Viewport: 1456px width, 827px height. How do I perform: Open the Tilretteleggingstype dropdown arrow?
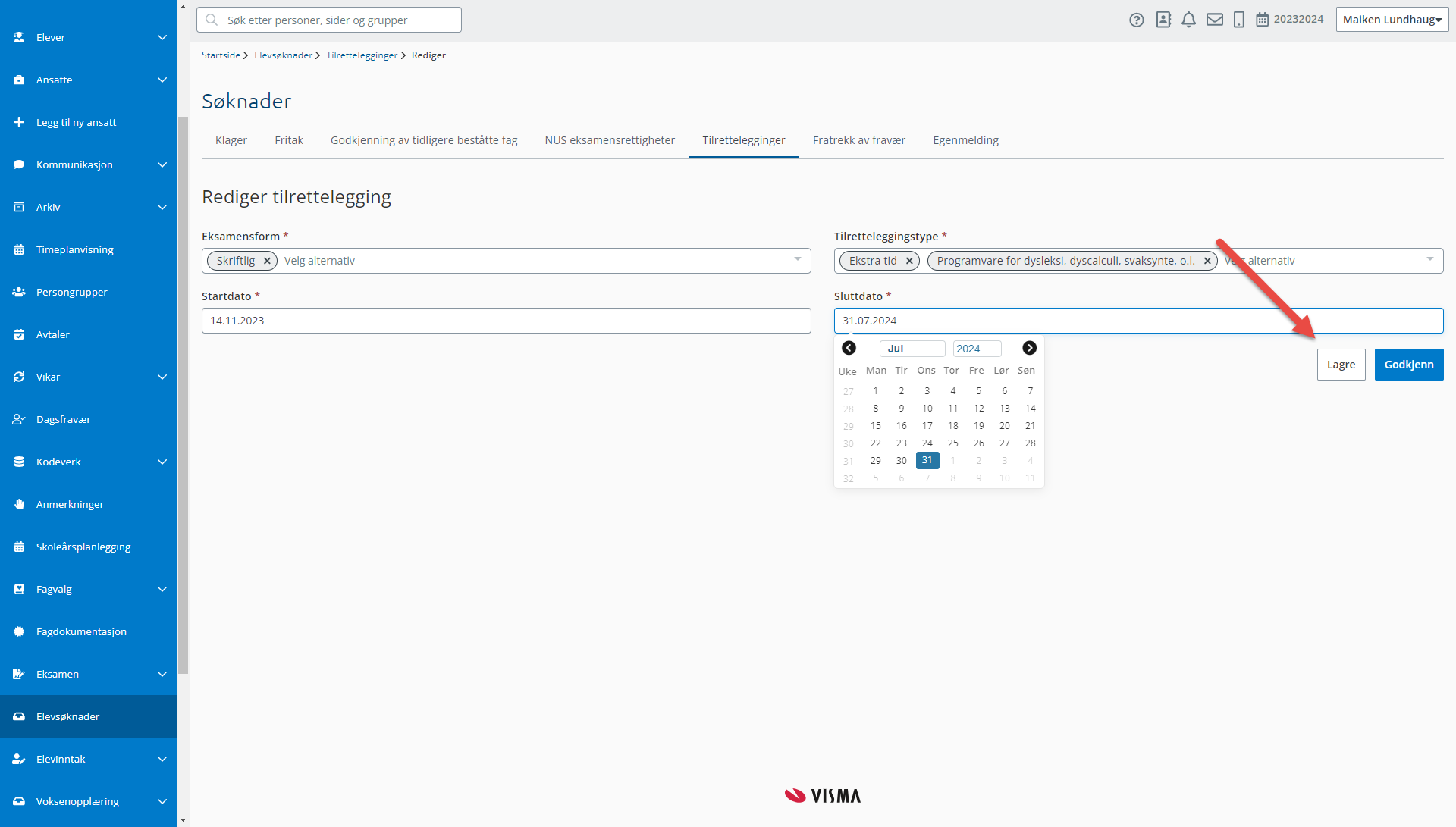point(1430,260)
